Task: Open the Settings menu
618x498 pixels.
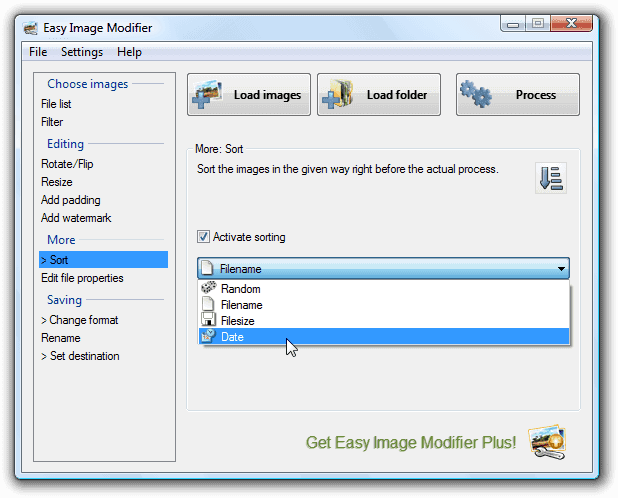Action: point(82,52)
